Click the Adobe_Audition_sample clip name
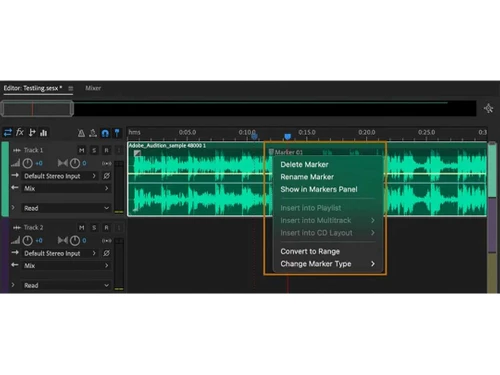500x375 pixels. point(167,146)
